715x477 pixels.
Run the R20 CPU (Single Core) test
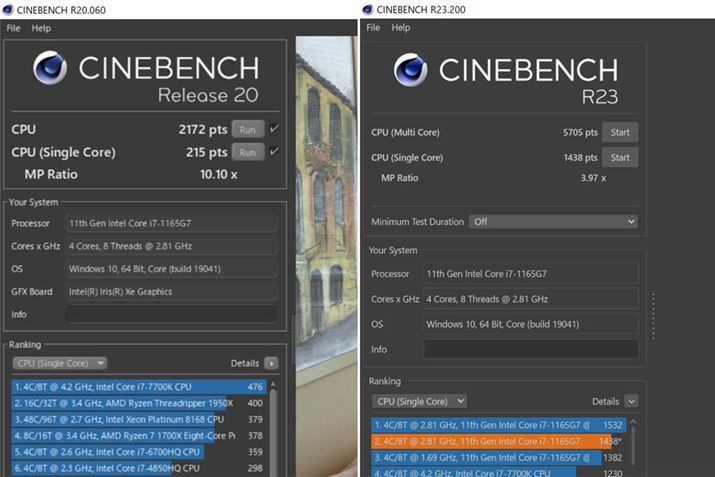(x=248, y=152)
